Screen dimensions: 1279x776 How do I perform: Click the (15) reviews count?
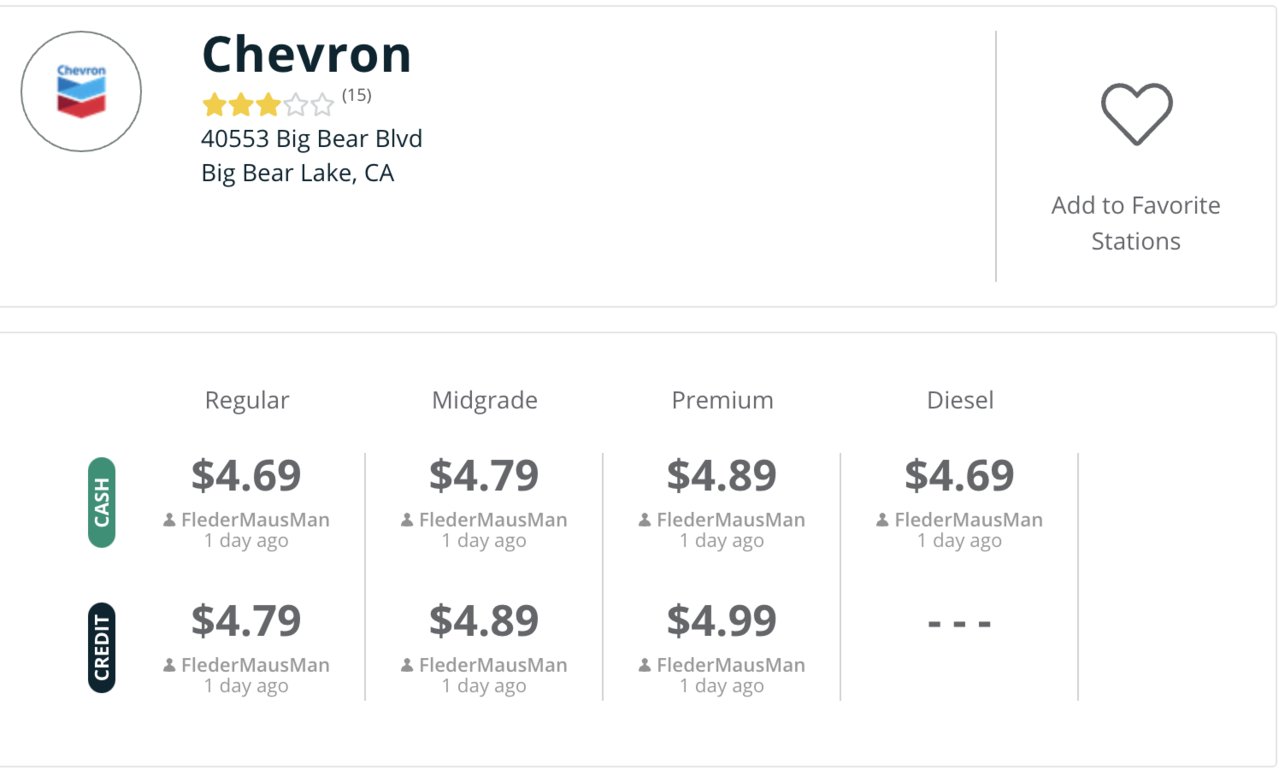357,95
